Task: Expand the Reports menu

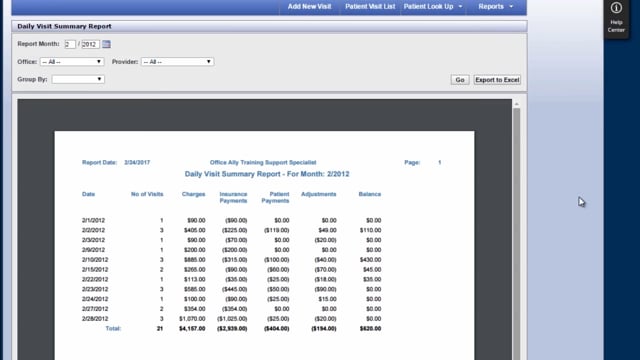Action: click(x=496, y=7)
